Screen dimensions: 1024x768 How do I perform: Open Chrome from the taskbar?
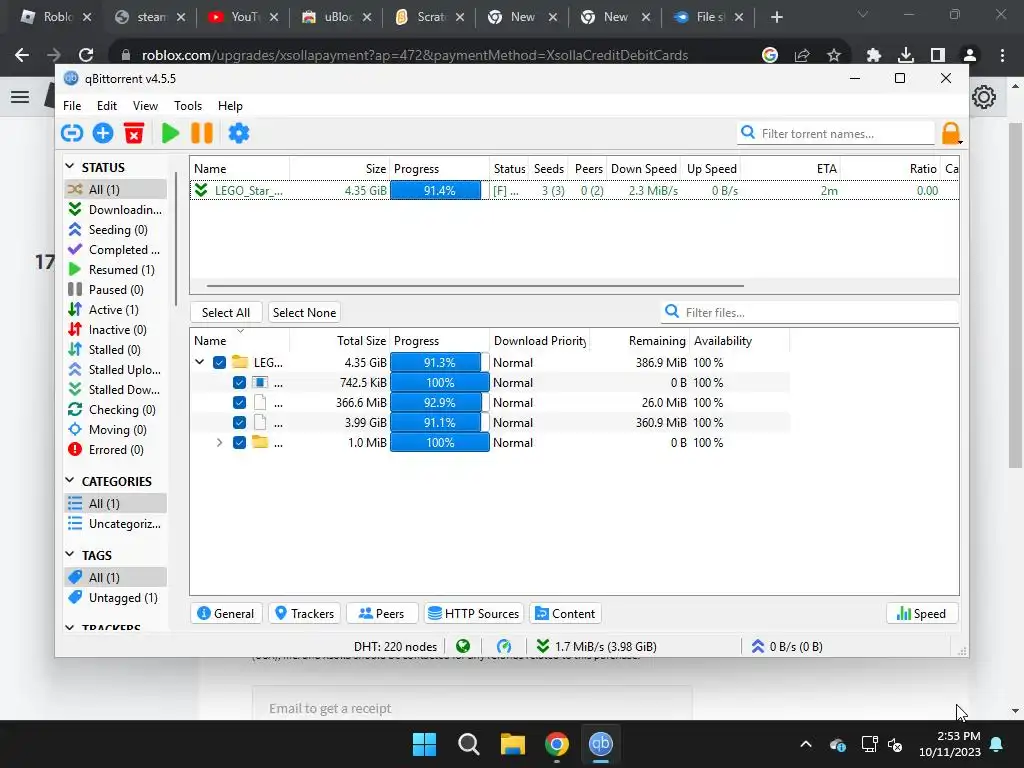(x=556, y=744)
